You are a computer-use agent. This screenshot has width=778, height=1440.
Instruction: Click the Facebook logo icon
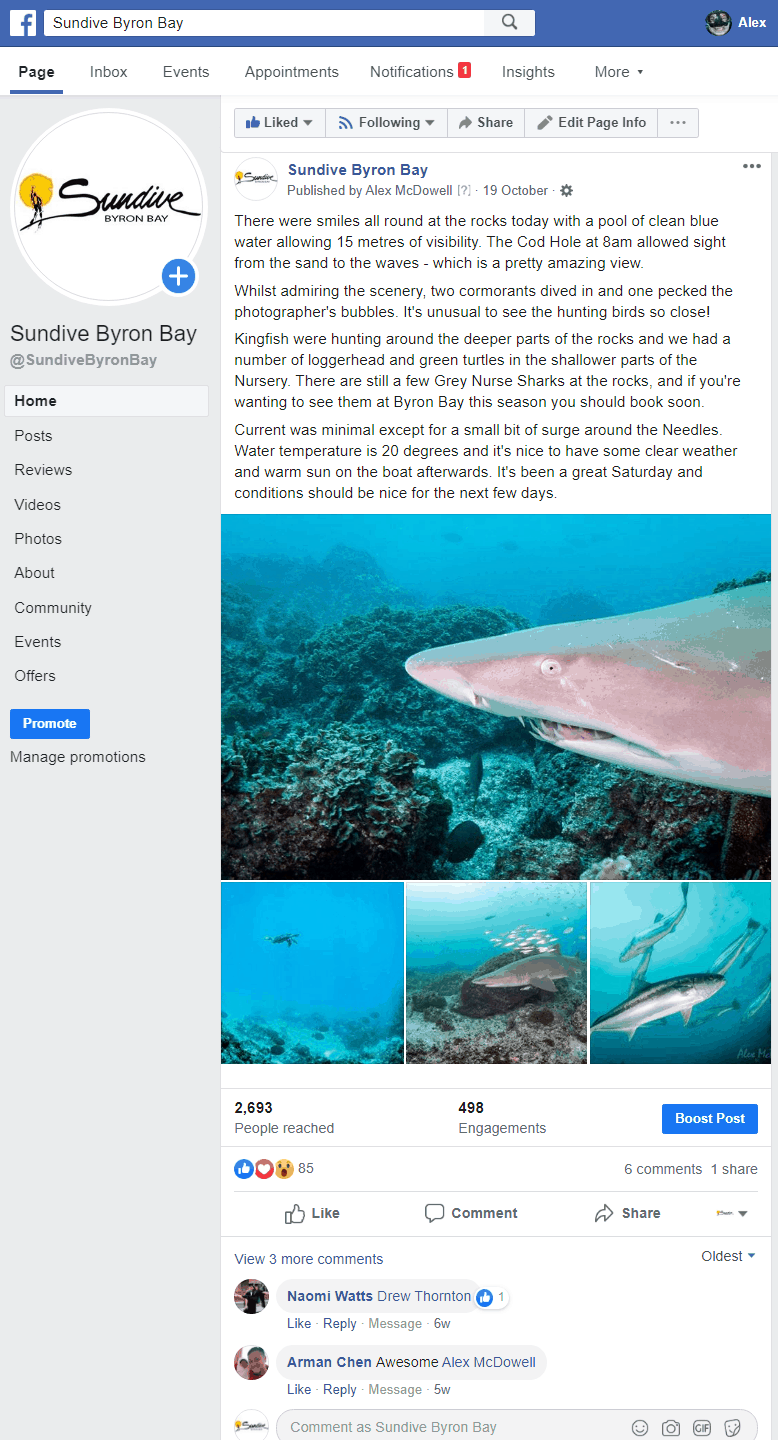23,23
